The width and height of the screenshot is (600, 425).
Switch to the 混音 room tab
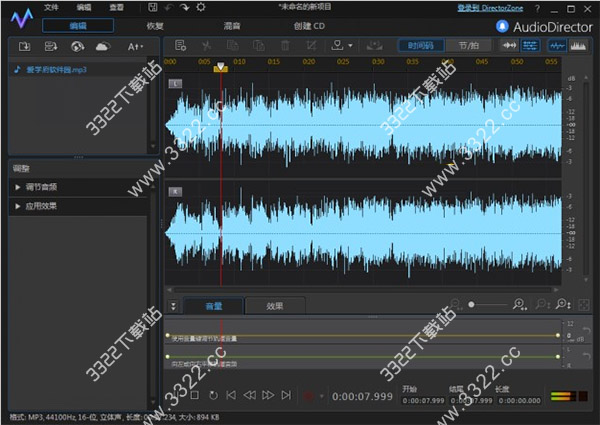click(x=232, y=26)
